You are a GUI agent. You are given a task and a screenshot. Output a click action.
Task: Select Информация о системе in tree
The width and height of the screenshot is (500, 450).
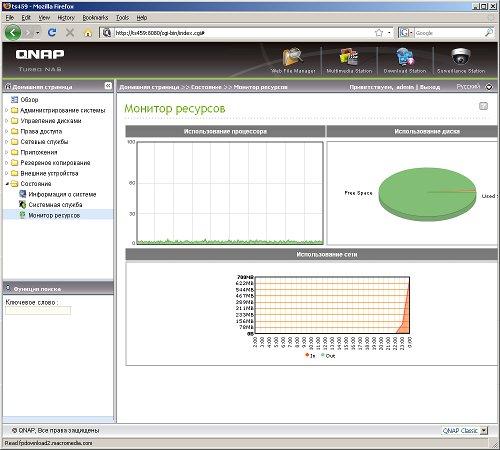coord(62,194)
